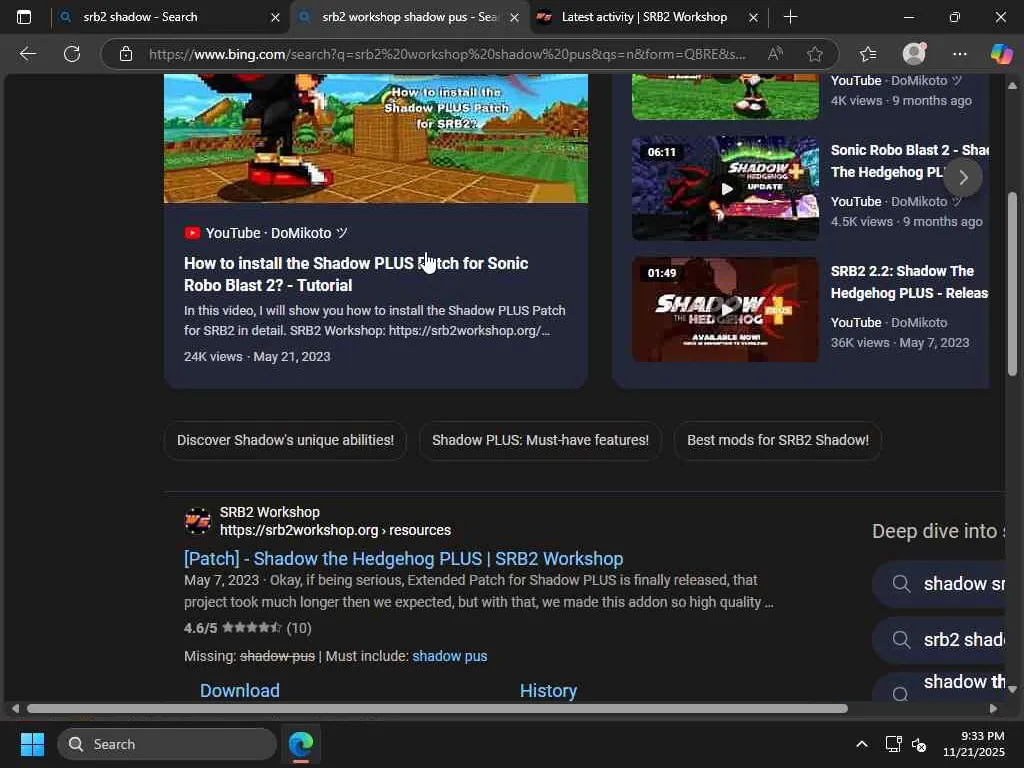The width and height of the screenshot is (1024, 768).
Task: Open the srb2workshop.org resources URL
Action: coord(335,530)
